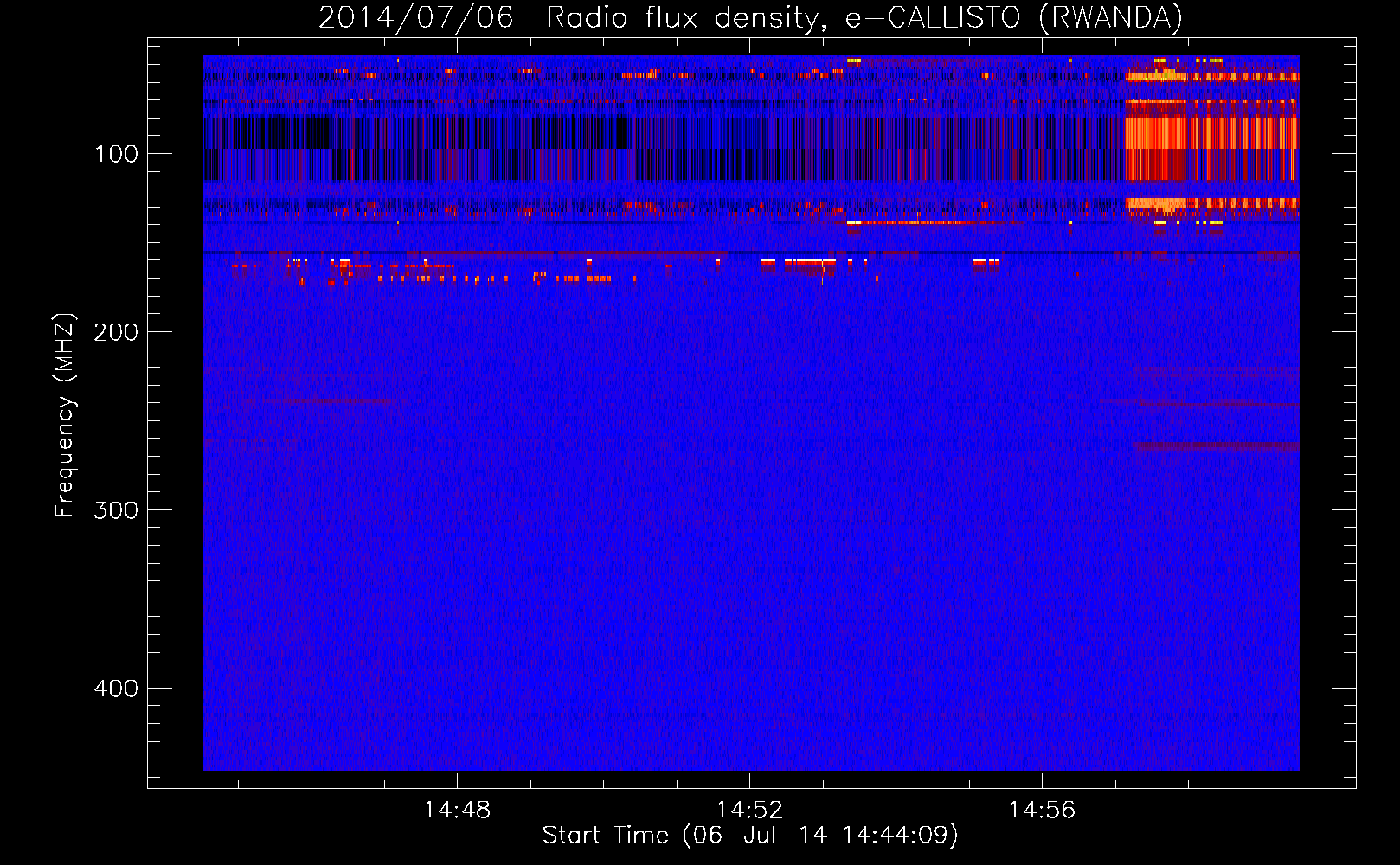The width and height of the screenshot is (1400, 865).
Task: Click the '14:52' time tick label
Action: pyautogui.click(x=749, y=810)
